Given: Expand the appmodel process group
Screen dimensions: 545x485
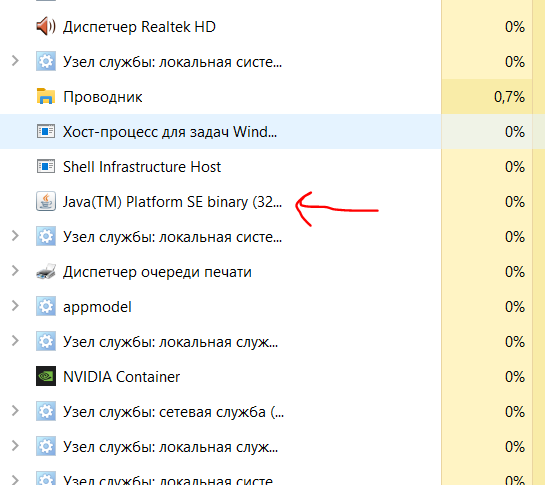Looking at the screenshot, I should click(x=15, y=306).
